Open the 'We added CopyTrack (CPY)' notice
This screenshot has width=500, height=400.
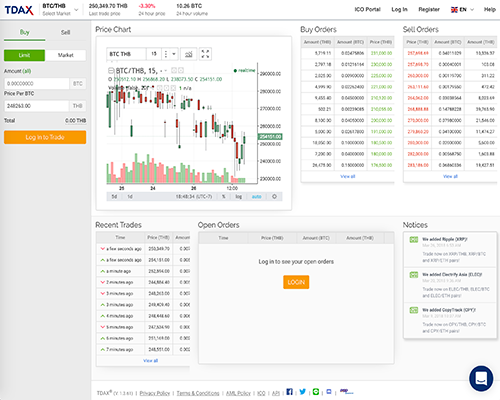click(x=450, y=320)
